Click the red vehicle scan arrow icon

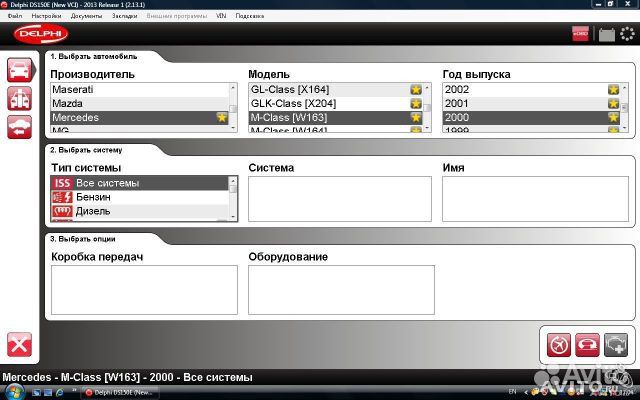[587, 345]
